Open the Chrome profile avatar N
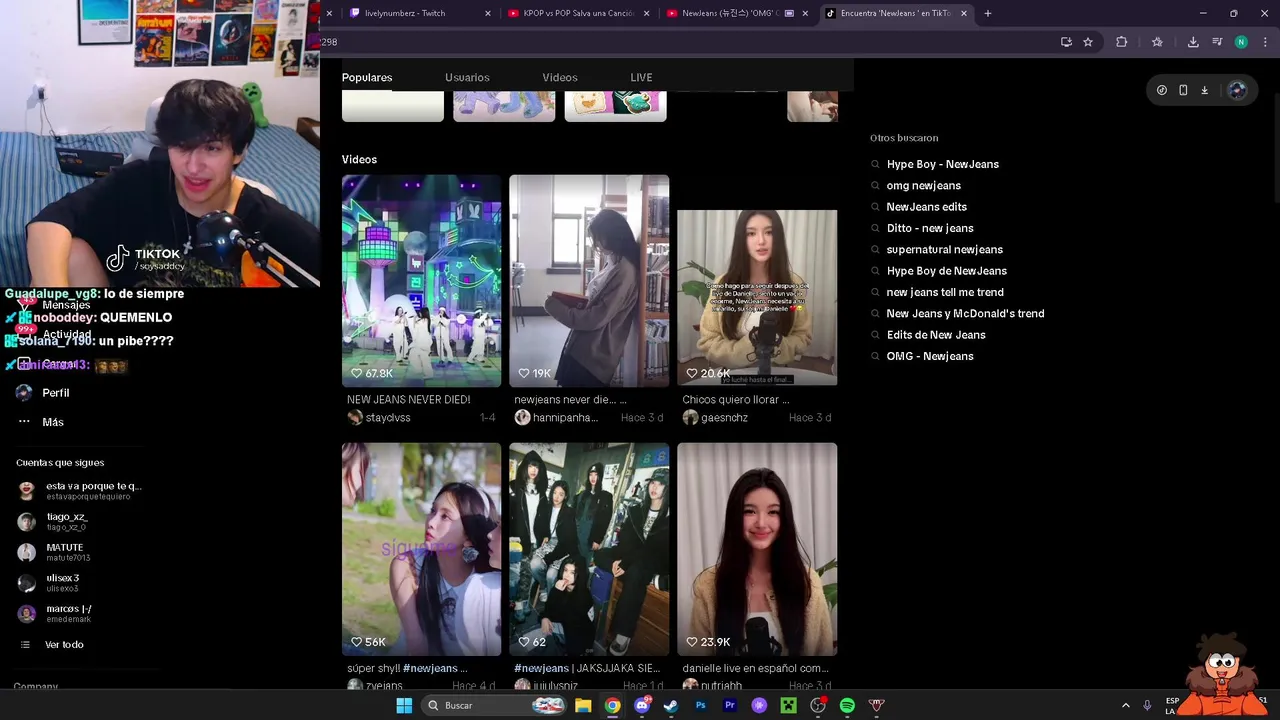1280x720 pixels. tap(1241, 42)
